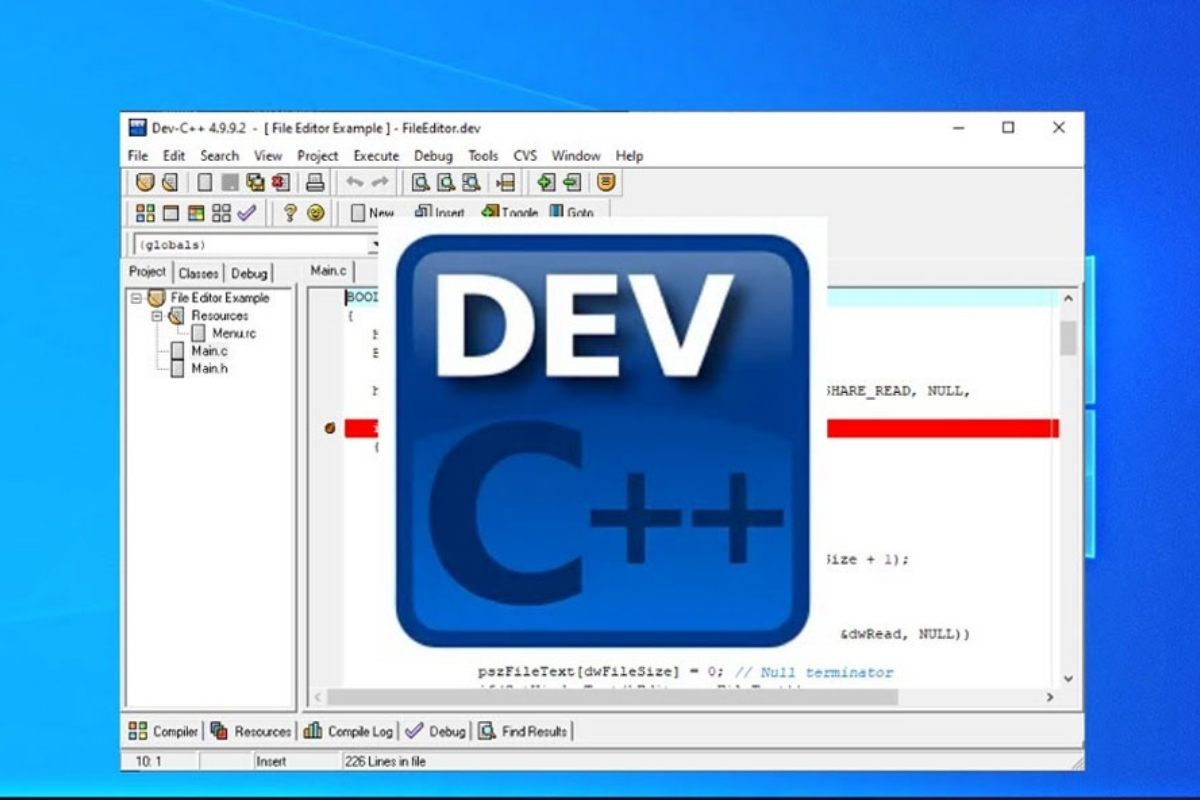This screenshot has height=800, width=1200.
Task: Click the Toggle bookmark toolbar button
Action: click(x=509, y=212)
